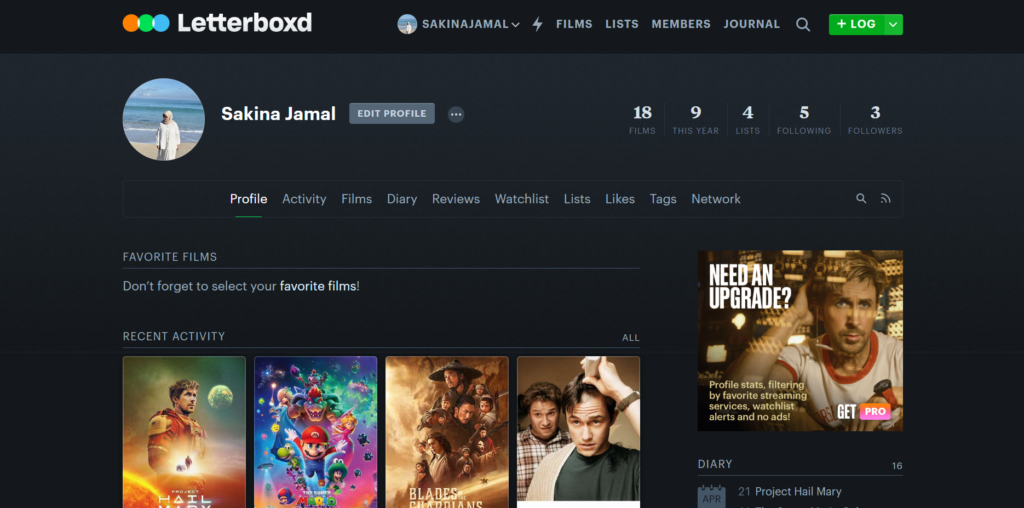Follow the 'favorite films' link
1024x508 pixels.
(318, 286)
